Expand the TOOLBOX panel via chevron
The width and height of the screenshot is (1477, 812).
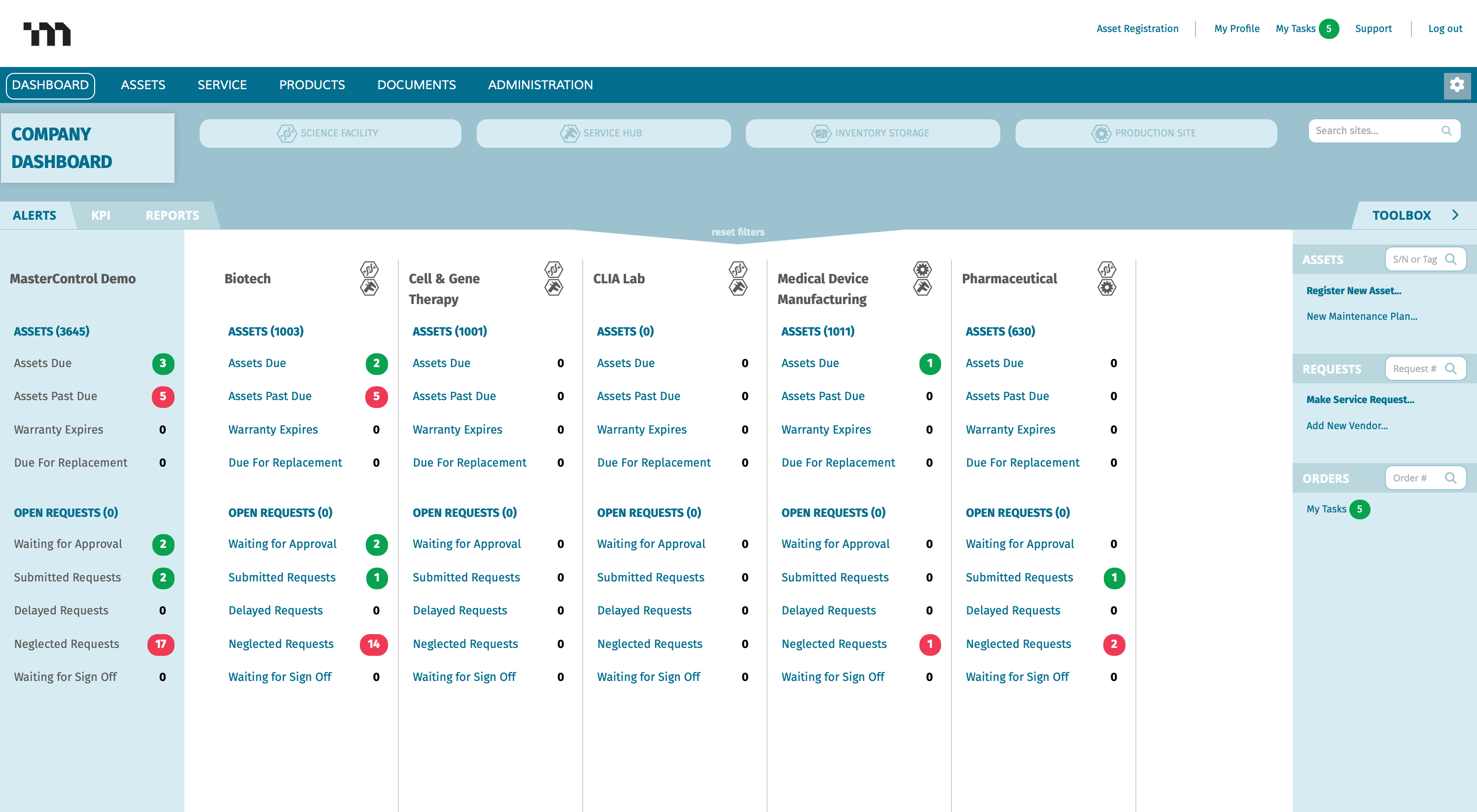point(1456,215)
